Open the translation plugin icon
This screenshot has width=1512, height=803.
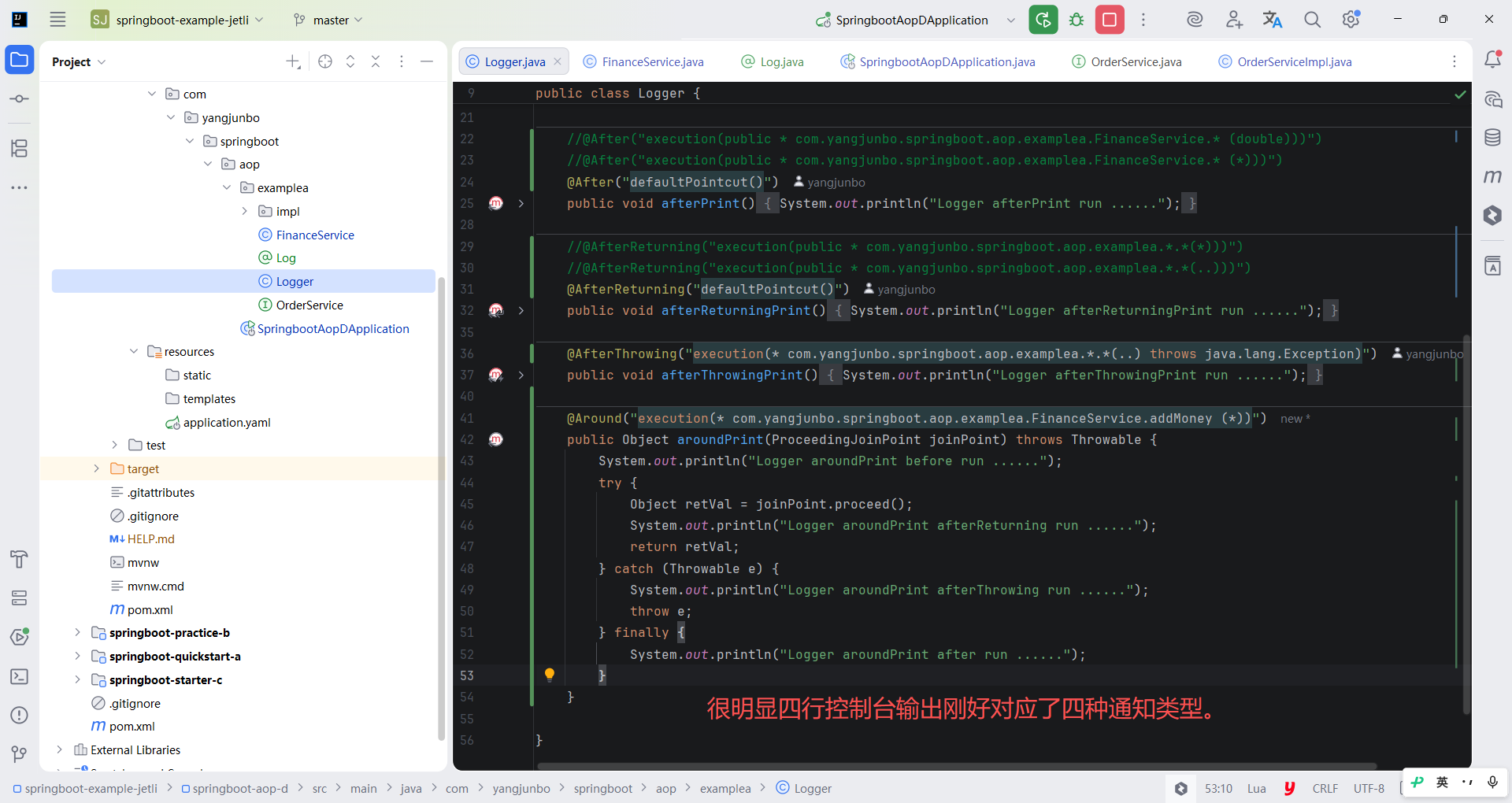coord(1273,20)
